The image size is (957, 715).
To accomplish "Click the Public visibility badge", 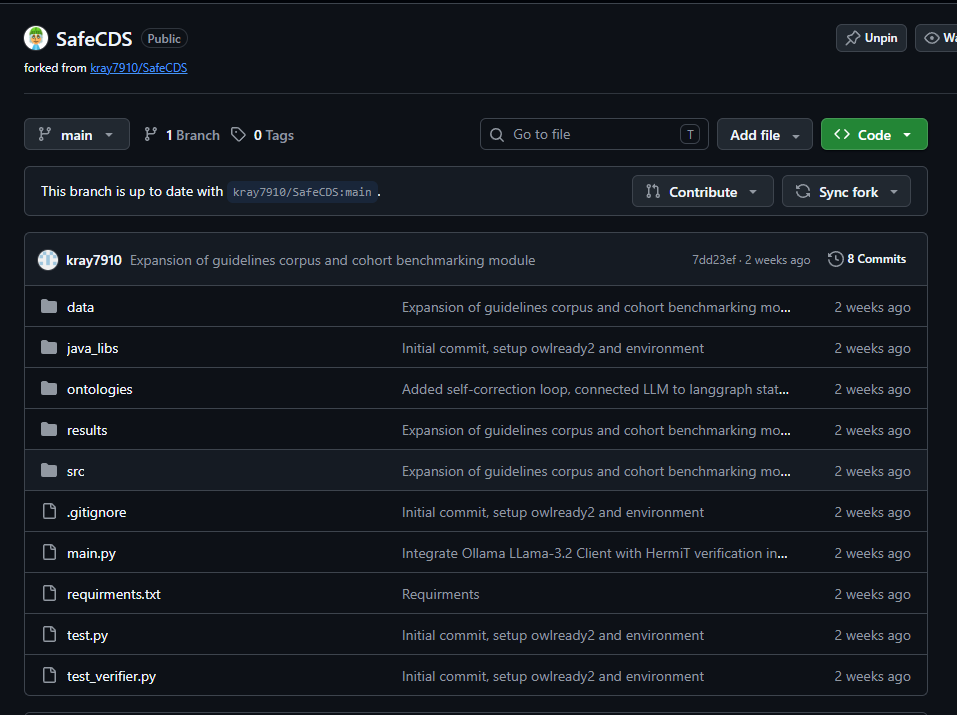I will [164, 38].
